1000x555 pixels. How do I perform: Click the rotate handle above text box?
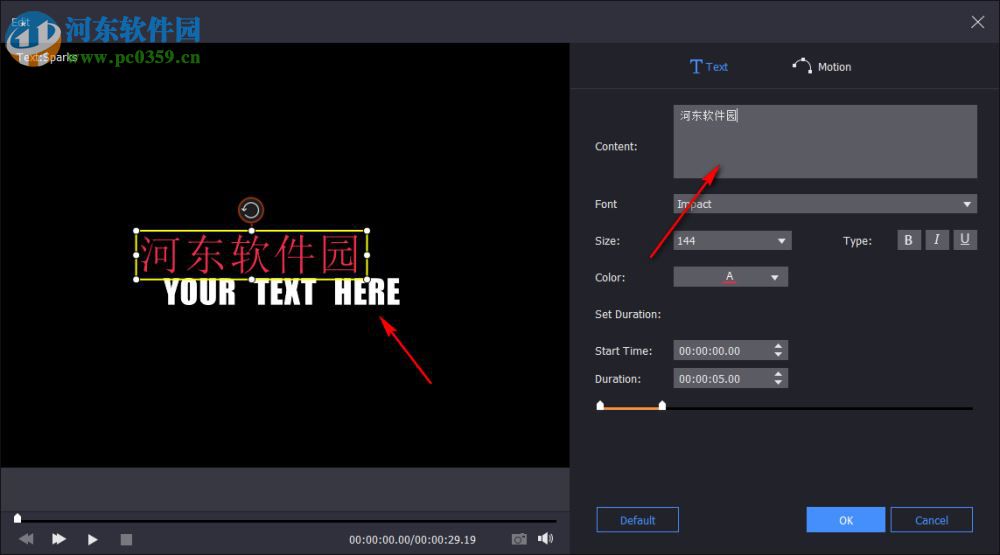pyautogui.click(x=251, y=210)
